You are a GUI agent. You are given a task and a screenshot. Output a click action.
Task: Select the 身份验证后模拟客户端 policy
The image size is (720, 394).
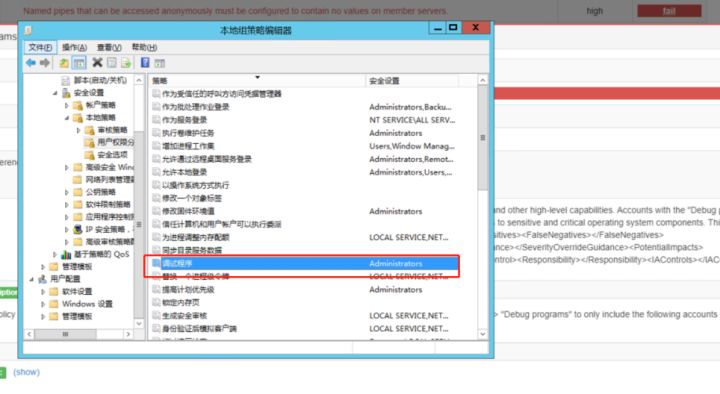coord(199,329)
